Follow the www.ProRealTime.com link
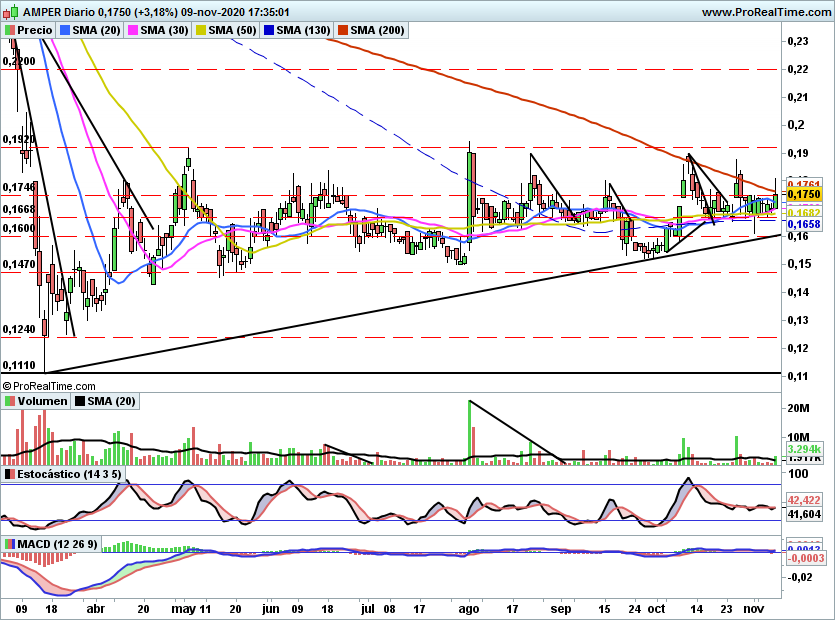This screenshot has height=620, width=835. point(766,12)
